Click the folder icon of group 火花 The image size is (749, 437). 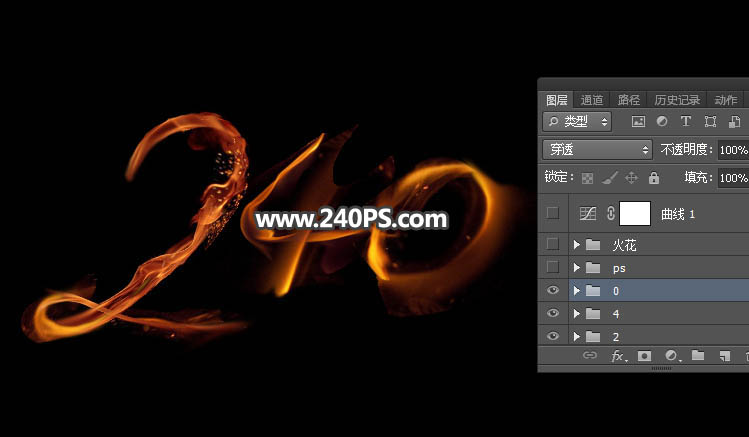tap(593, 245)
